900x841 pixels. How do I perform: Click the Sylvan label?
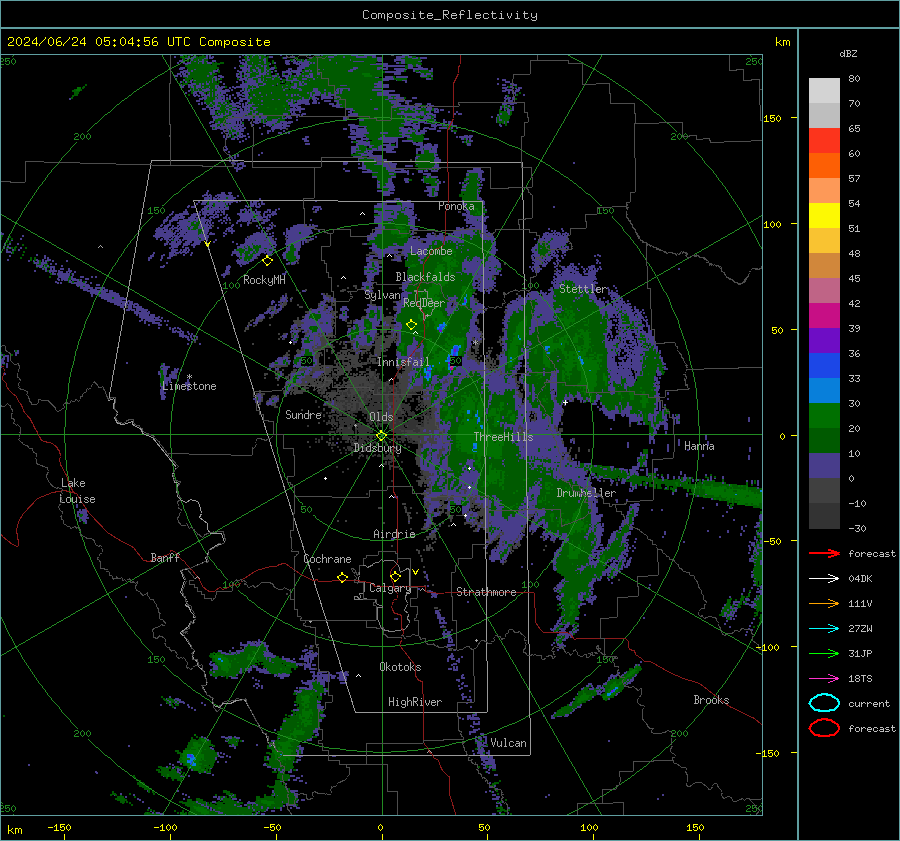(x=382, y=295)
